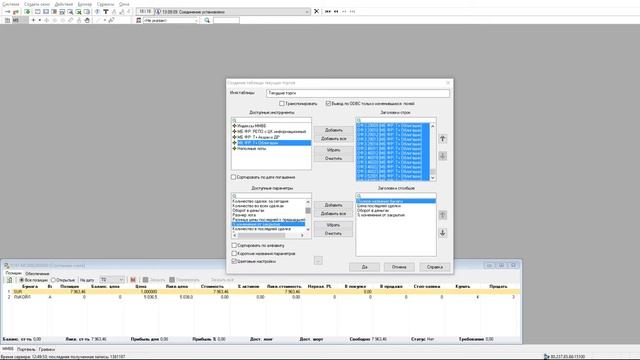
Task: Switch to the Позиции tab
Action: pos(13,273)
